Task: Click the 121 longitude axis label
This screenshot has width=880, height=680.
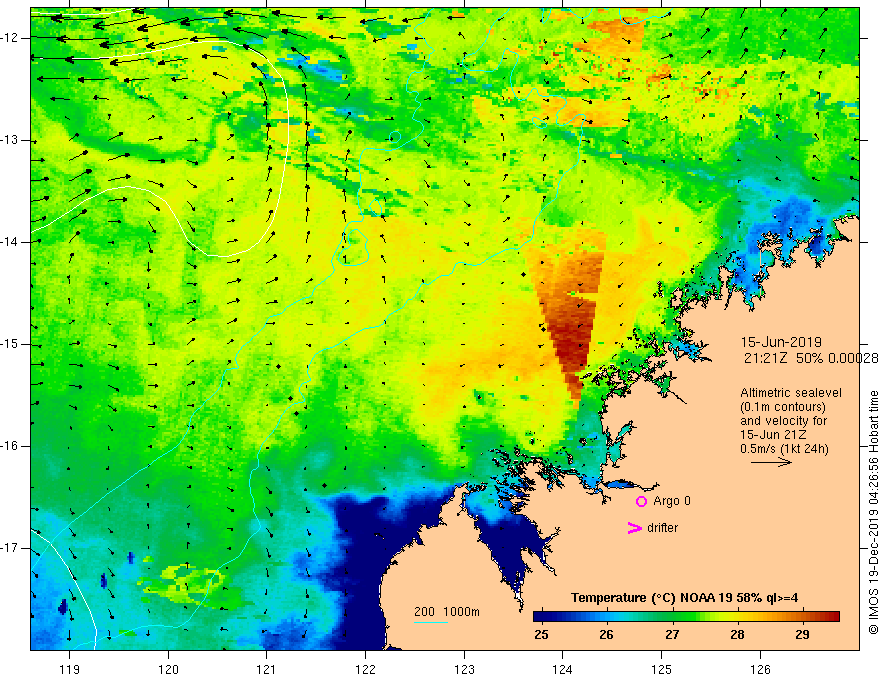Action: pyautogui.click(x=267, y=669)
